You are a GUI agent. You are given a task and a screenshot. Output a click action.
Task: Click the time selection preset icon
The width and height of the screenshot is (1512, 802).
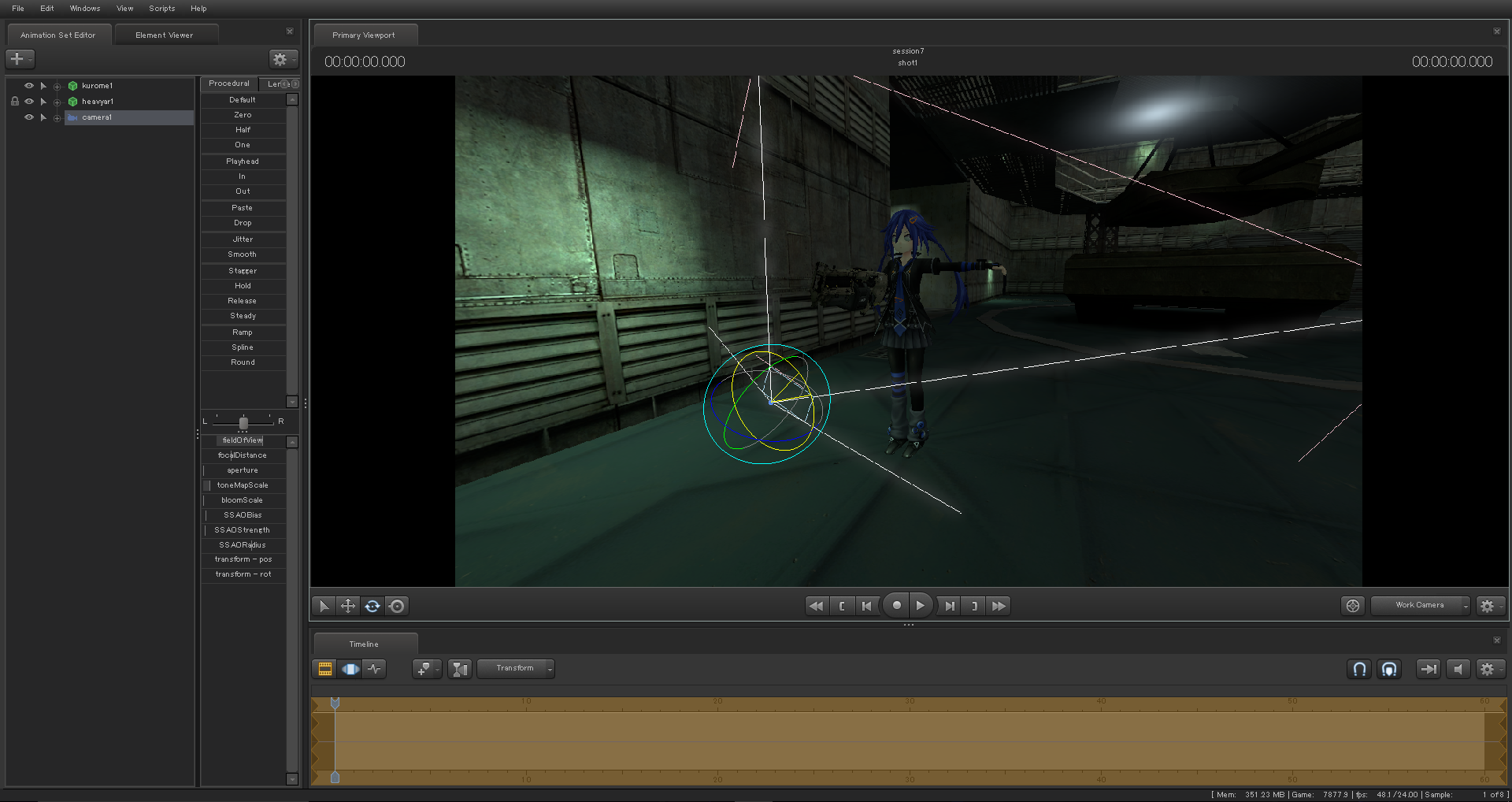click(x=460, y=669)
